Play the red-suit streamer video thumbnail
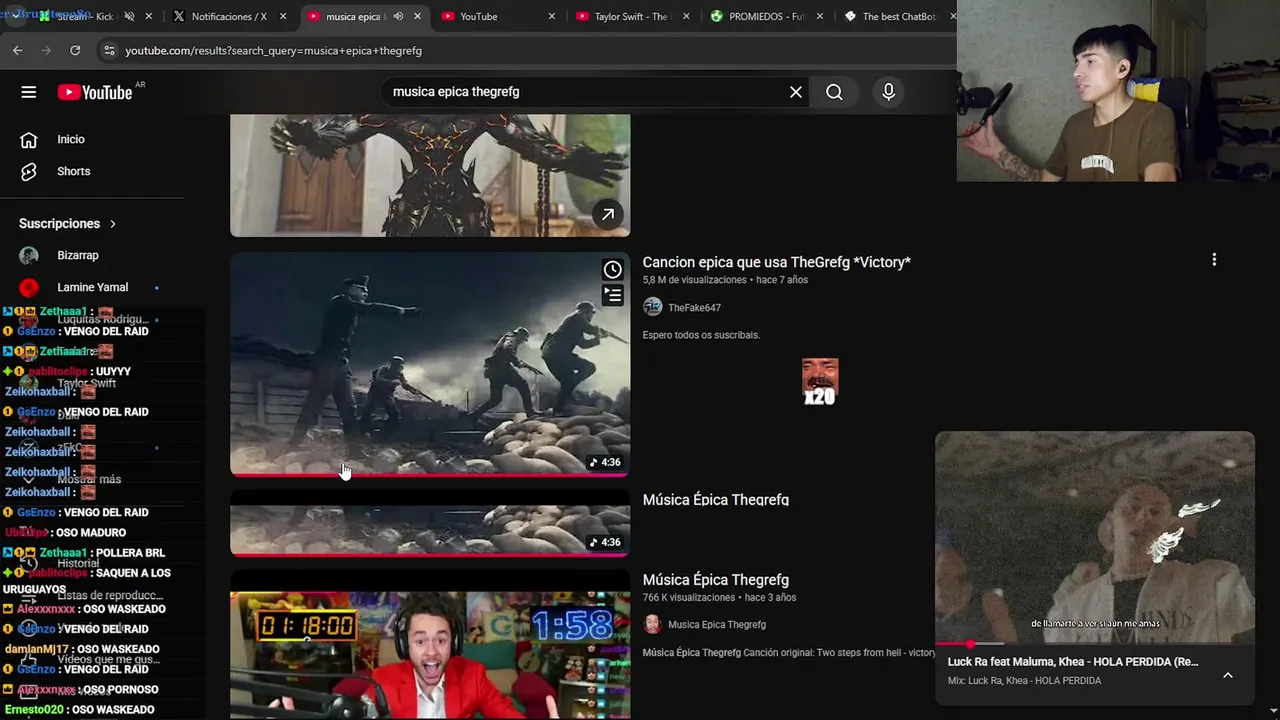Image resolution: width=1280 pixels, height=720 pixels. tap(430, 655)
